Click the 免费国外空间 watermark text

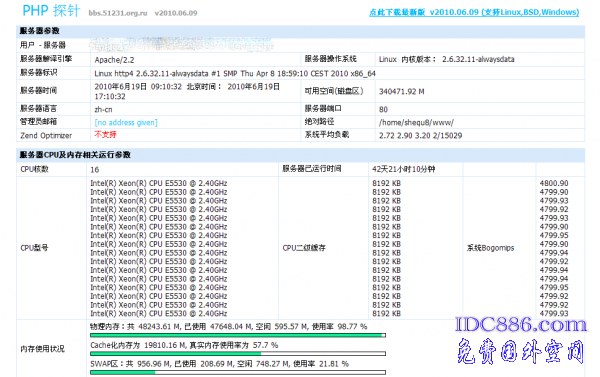coord(520,351)
